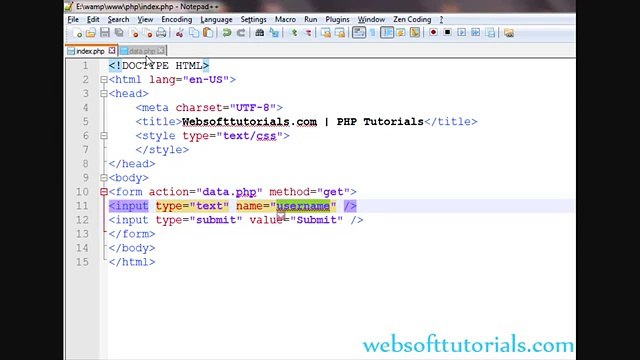
Task: Click the Copy icon
Action: coord(194,33)
